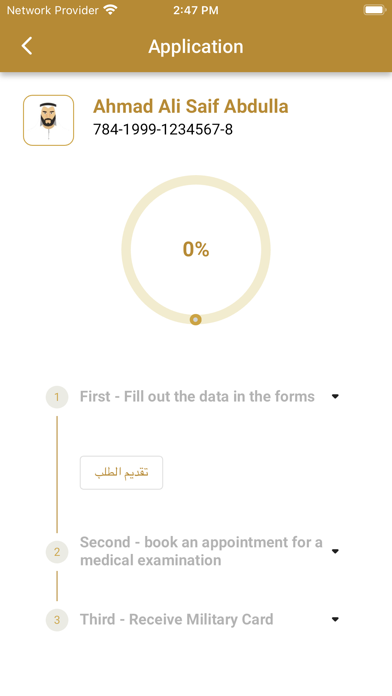Tap the Wi-Fi status icon
The width and height of the screenshot is (392, 696).
(110, 10)
